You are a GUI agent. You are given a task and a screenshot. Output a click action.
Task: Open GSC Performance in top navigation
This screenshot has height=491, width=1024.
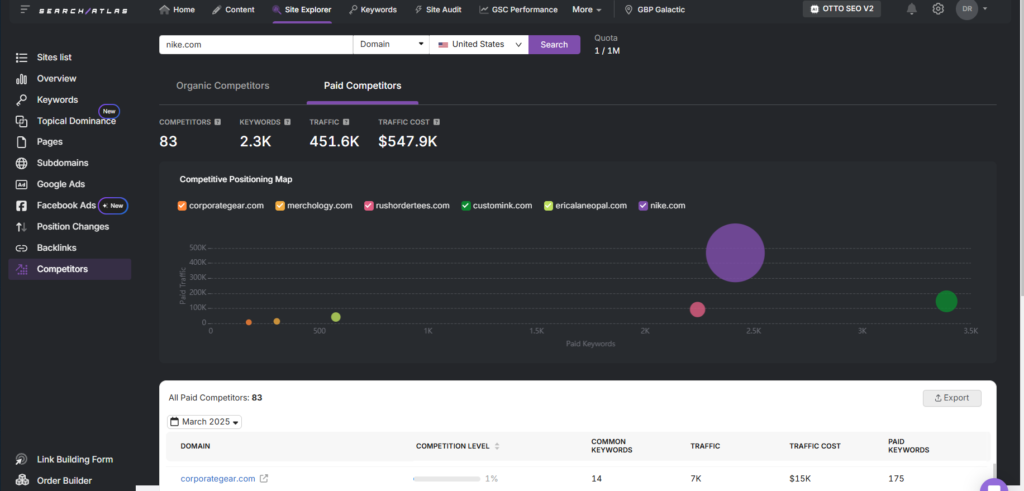519,10
